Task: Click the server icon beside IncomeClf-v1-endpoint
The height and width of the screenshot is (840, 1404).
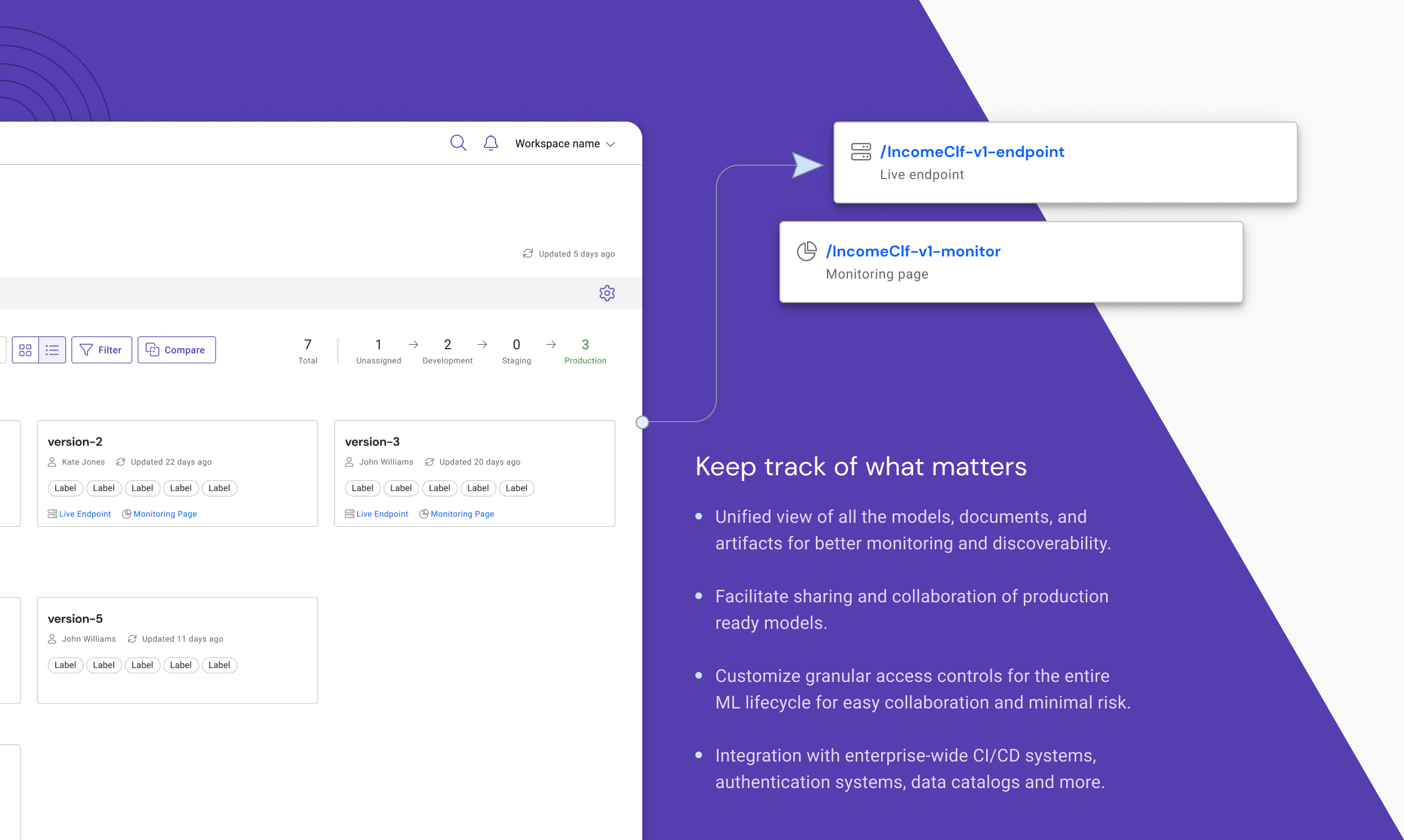Action: coord(861,152)
